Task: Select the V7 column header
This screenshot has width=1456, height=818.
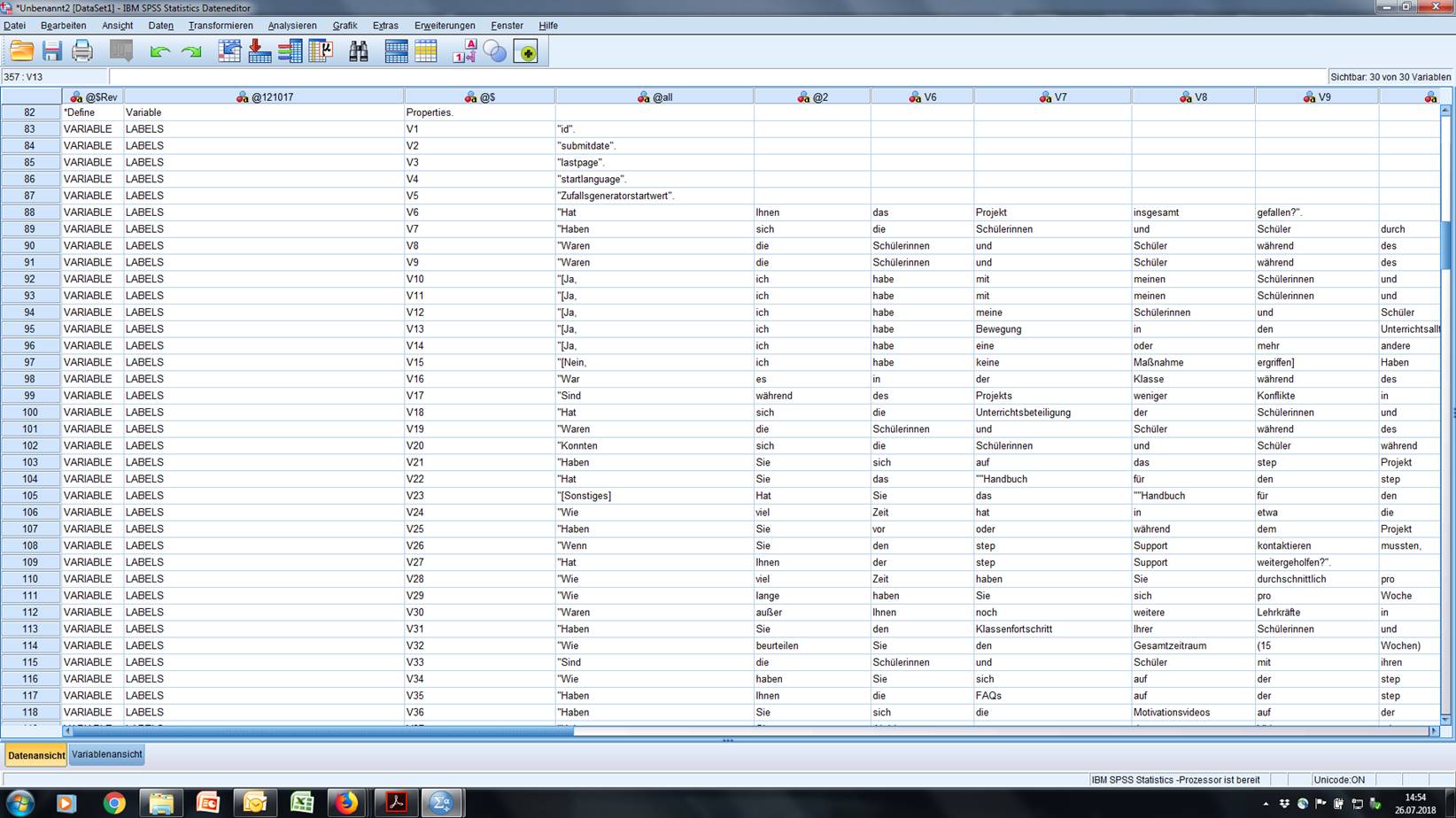Action: tap(1052, 96)
